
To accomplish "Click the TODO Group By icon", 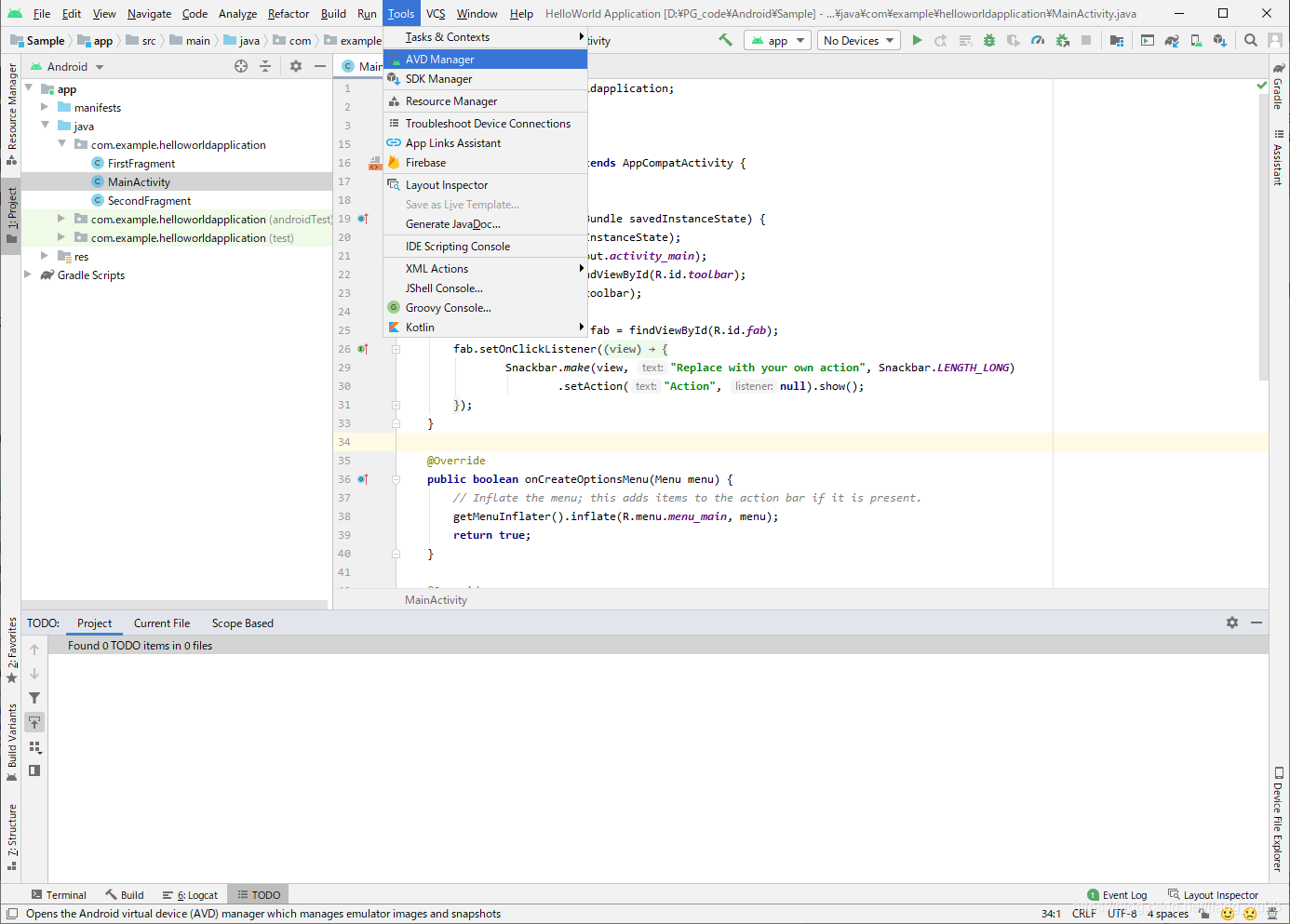I will (34, 746).
